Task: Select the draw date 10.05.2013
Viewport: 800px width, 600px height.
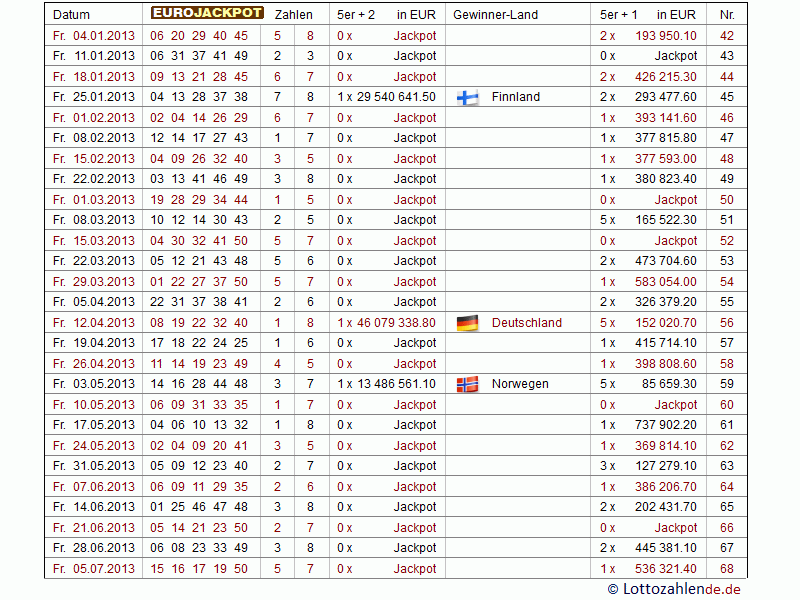Action: click(x=104, y=405)
